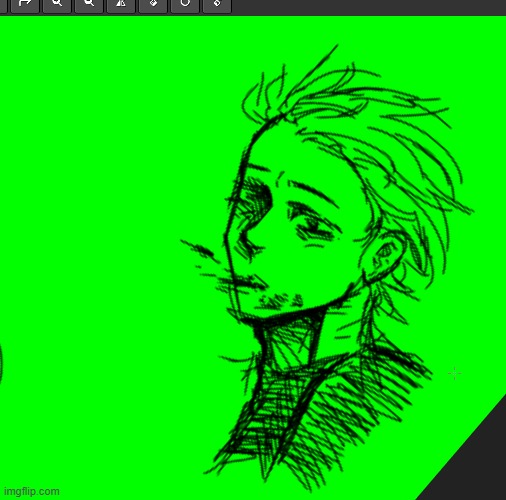
Task: Open the imgflip.com watermark link
Action: click(32, 491)
